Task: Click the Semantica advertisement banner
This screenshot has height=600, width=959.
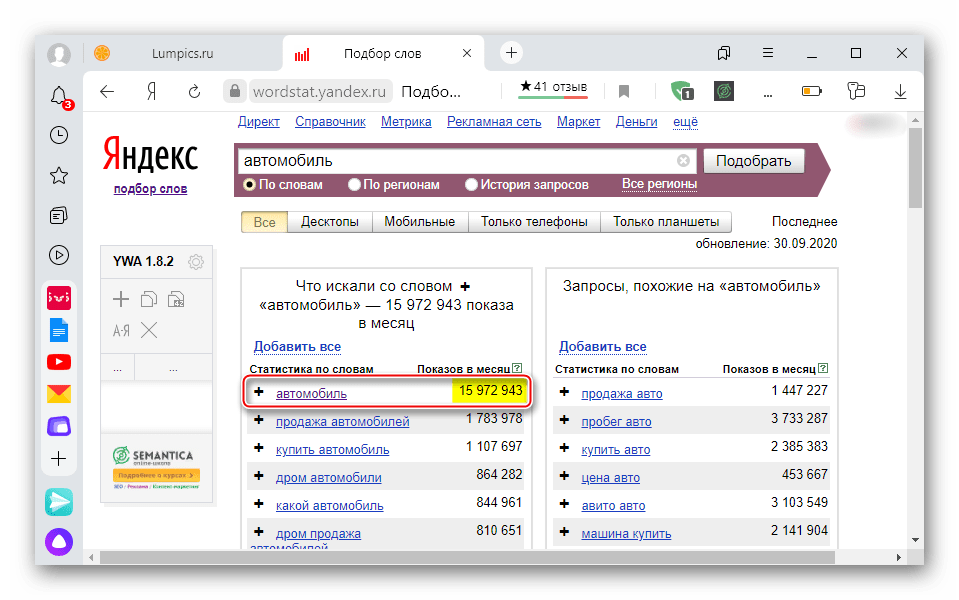Action: click(156, 468)
